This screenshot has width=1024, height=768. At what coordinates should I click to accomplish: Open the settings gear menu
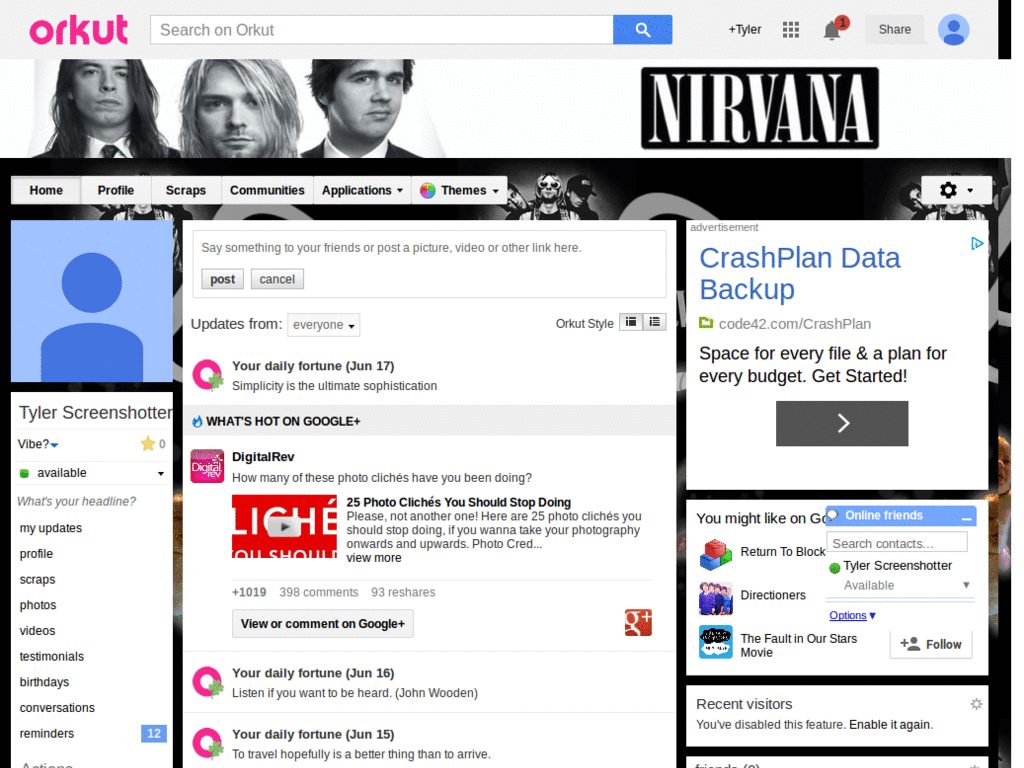tap(956, 190)
